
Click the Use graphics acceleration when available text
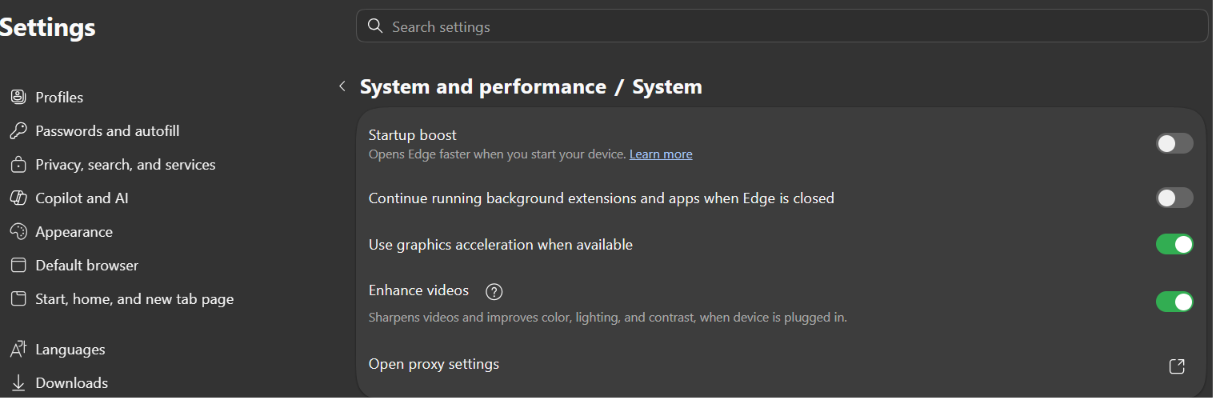point(500,244)
